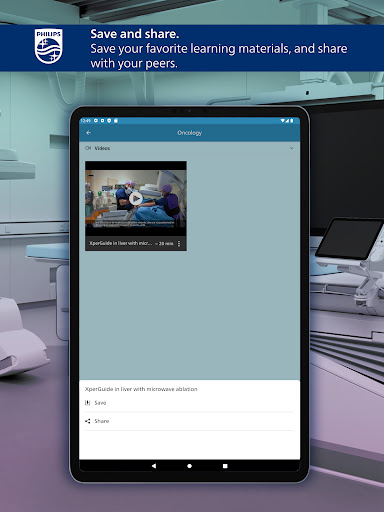Open the video's three-dot options menu
Viewport: 384px width, 512px height.
tap(179, 244)
